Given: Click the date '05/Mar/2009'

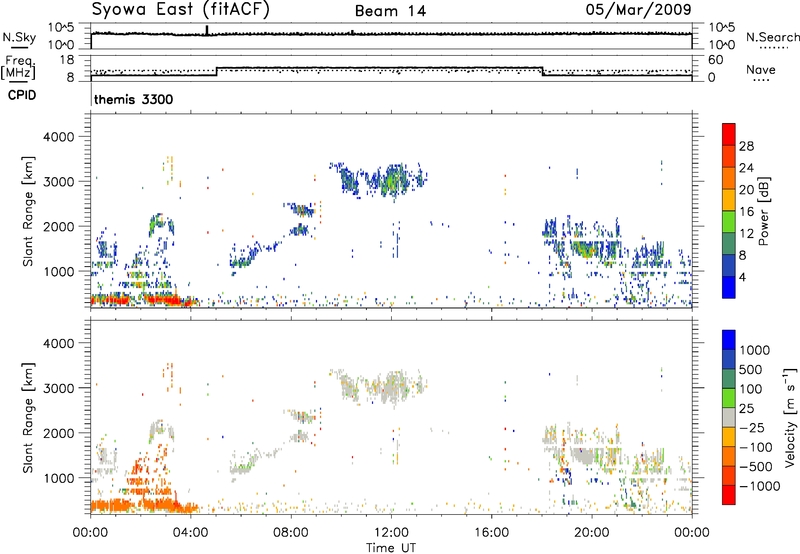Looking at the screenshot, I should click(x=638, y=9).
